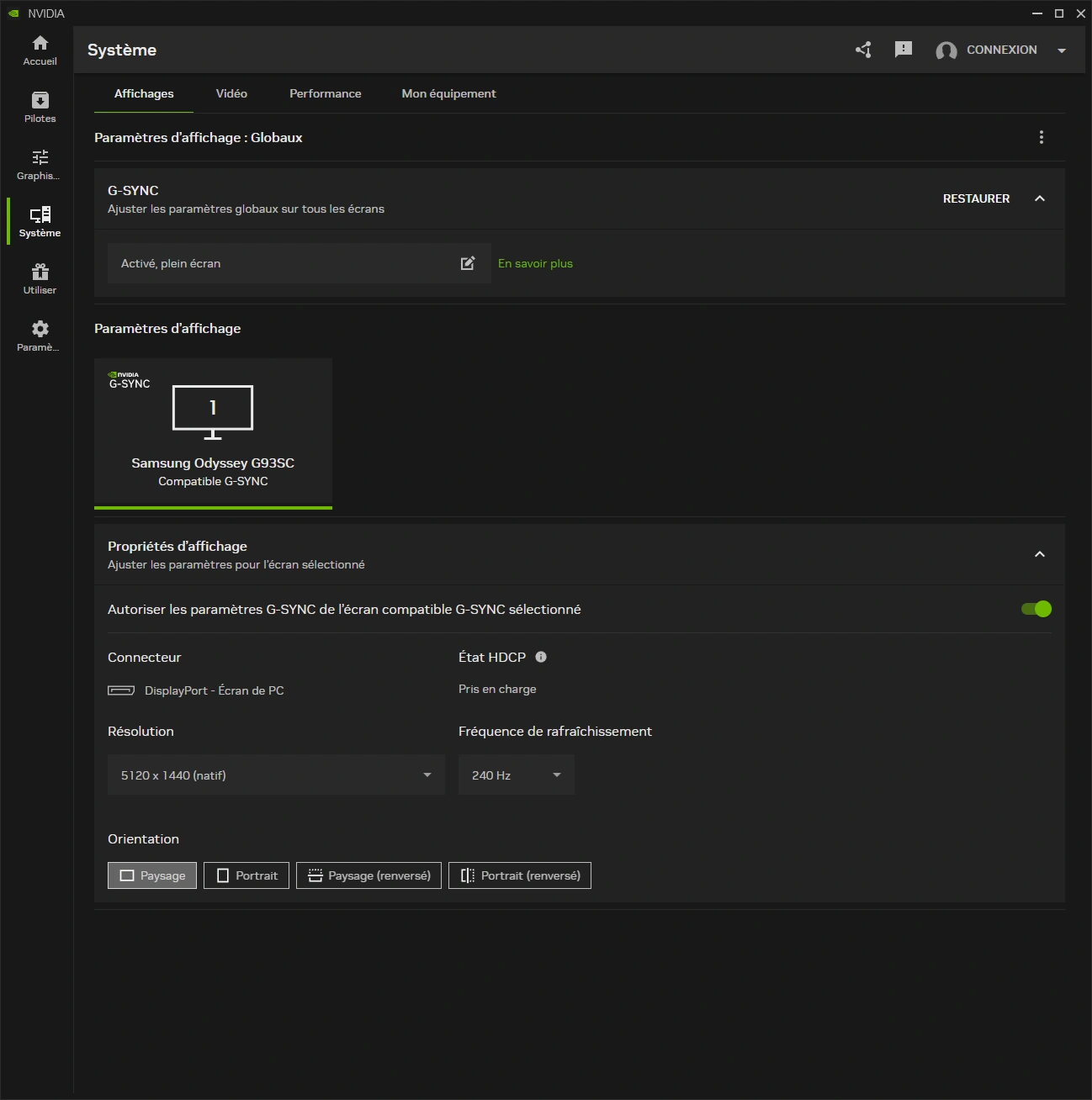1092x1100 pixels.
Task: Edit the G-SYNC mode setting
Action: (x=468, y=263)
